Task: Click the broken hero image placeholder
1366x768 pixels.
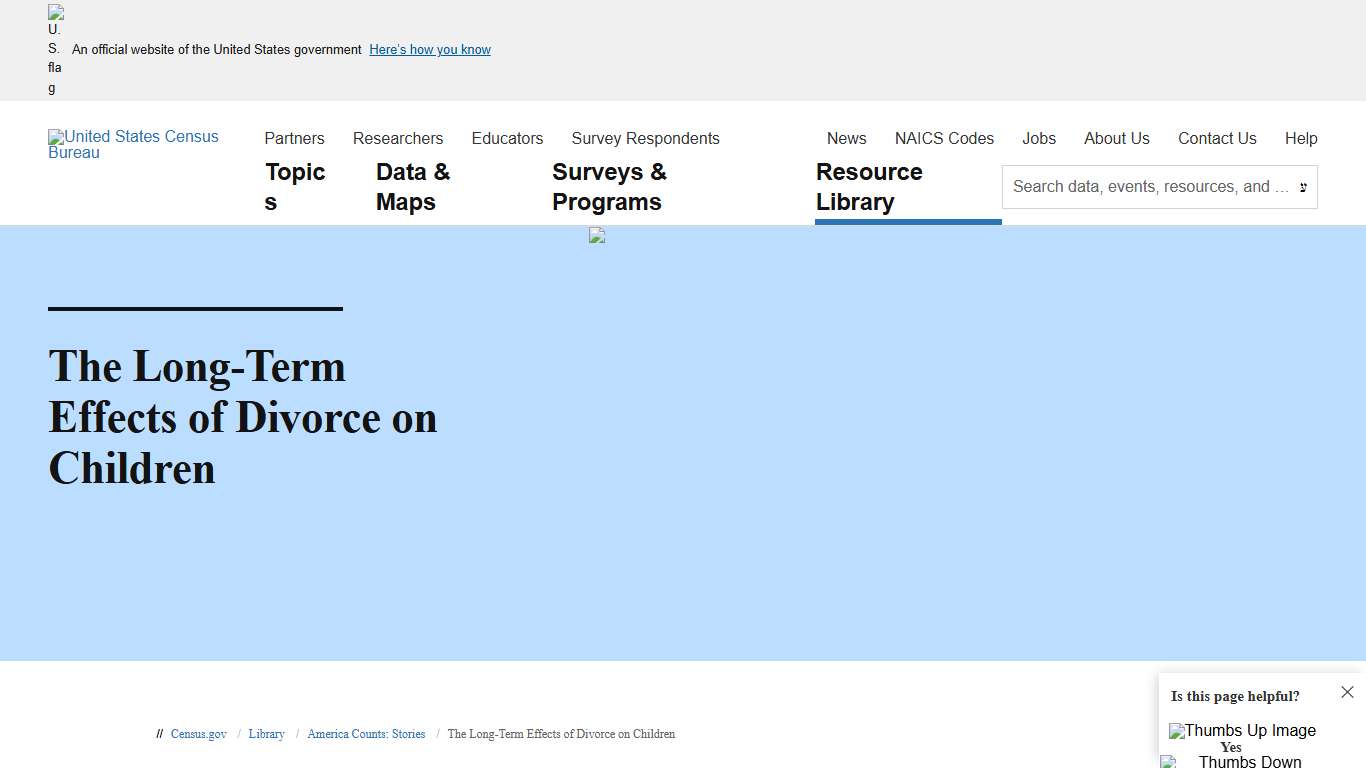Action: 597,236
